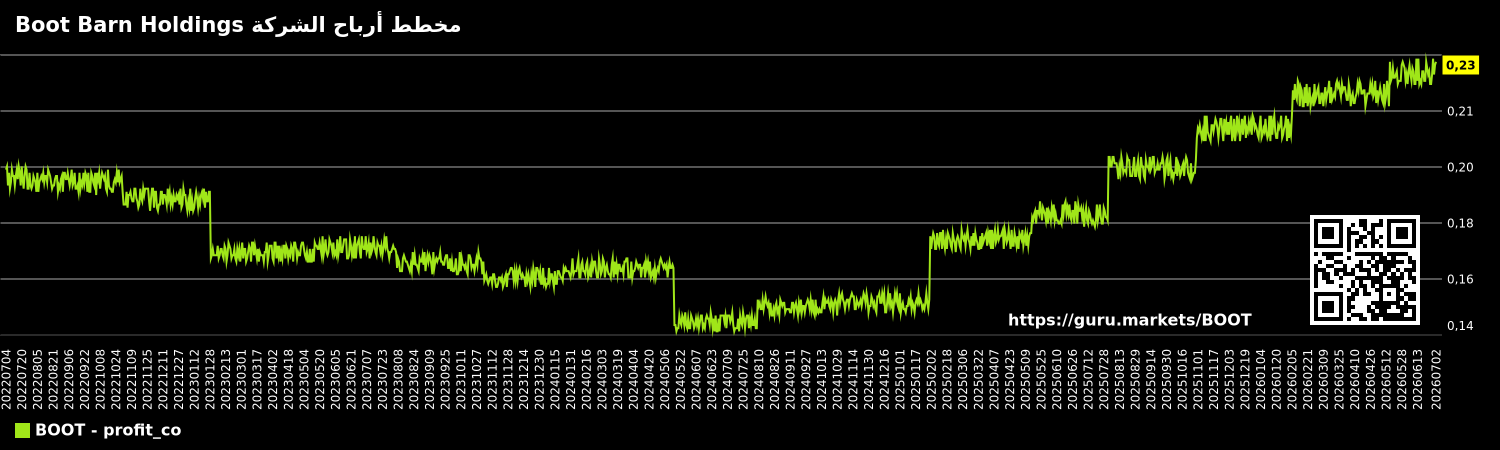Select the 20240522 date on x-axis
Viewport: 1500px width, 450px height.
pos(682,378)
